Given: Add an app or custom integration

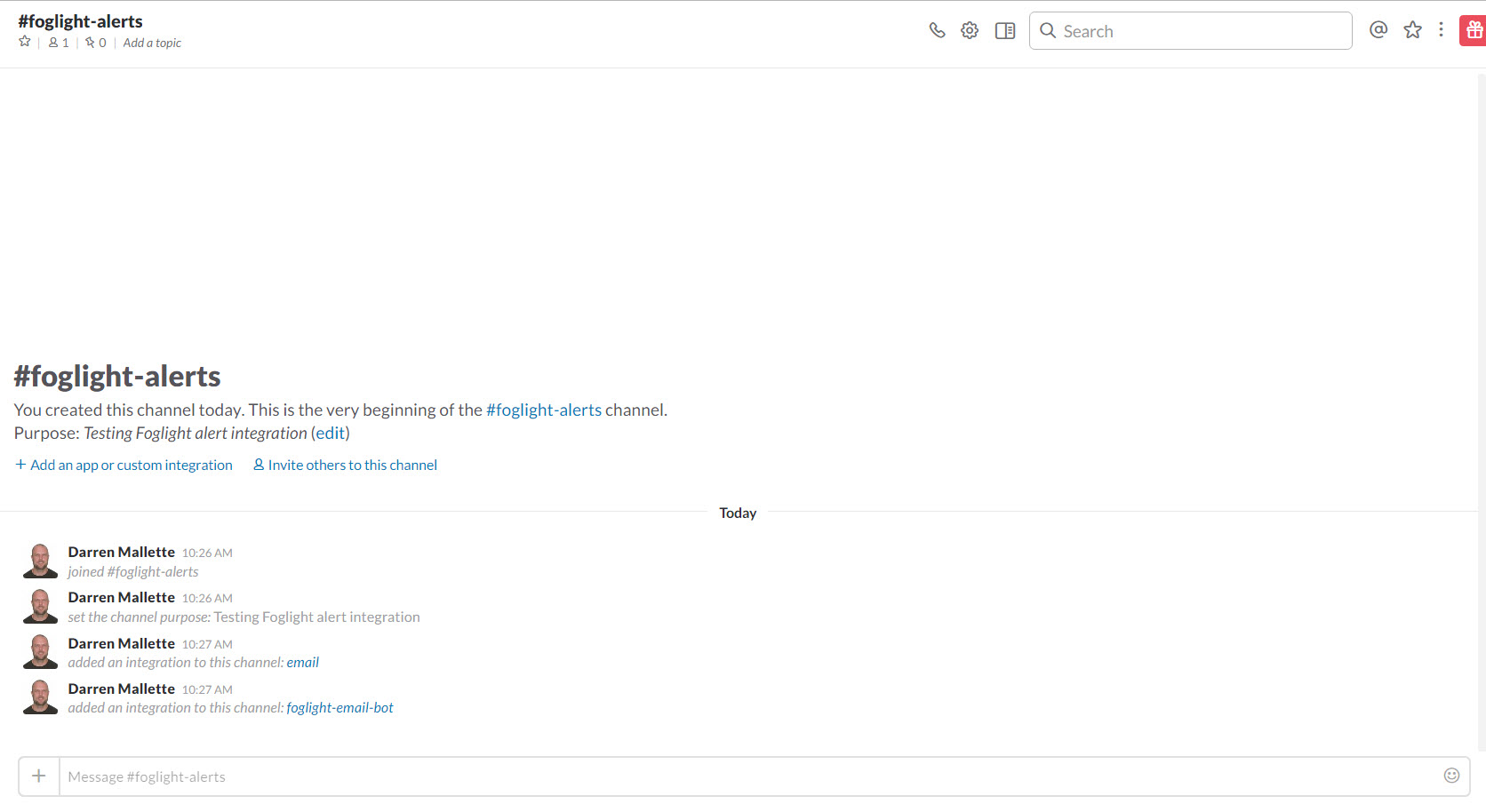Looking at the screenshot, I should (x=124, y=465).
